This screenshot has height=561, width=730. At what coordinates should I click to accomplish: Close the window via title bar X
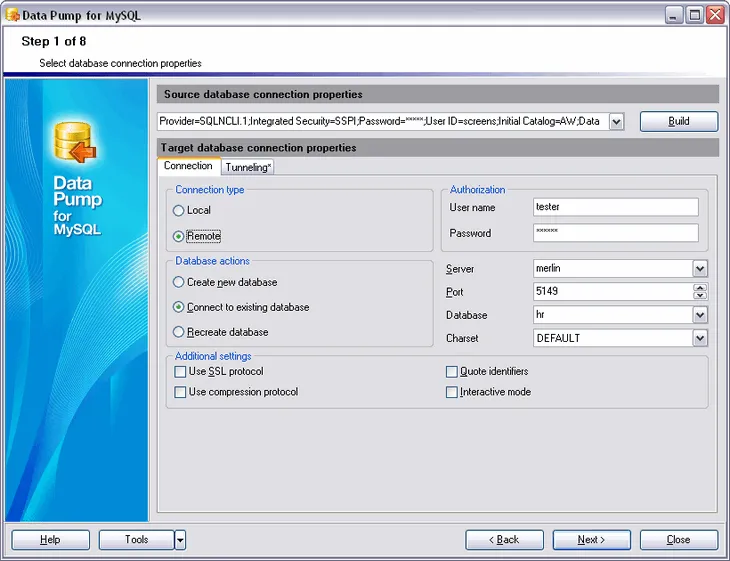click(x=715, y=15)
